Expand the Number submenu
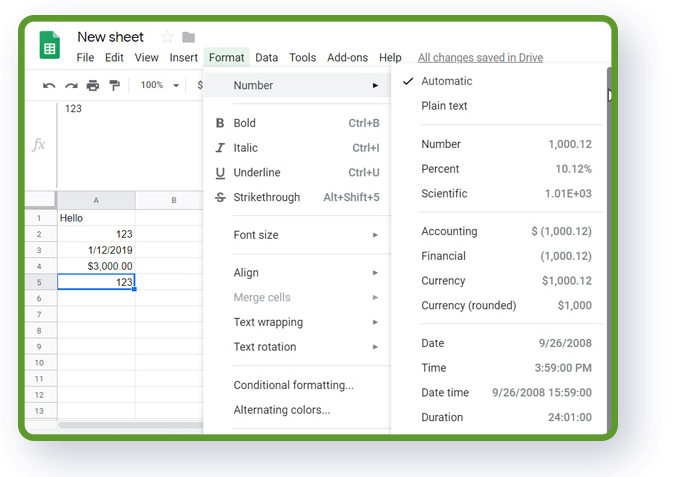 click(298, 85)
